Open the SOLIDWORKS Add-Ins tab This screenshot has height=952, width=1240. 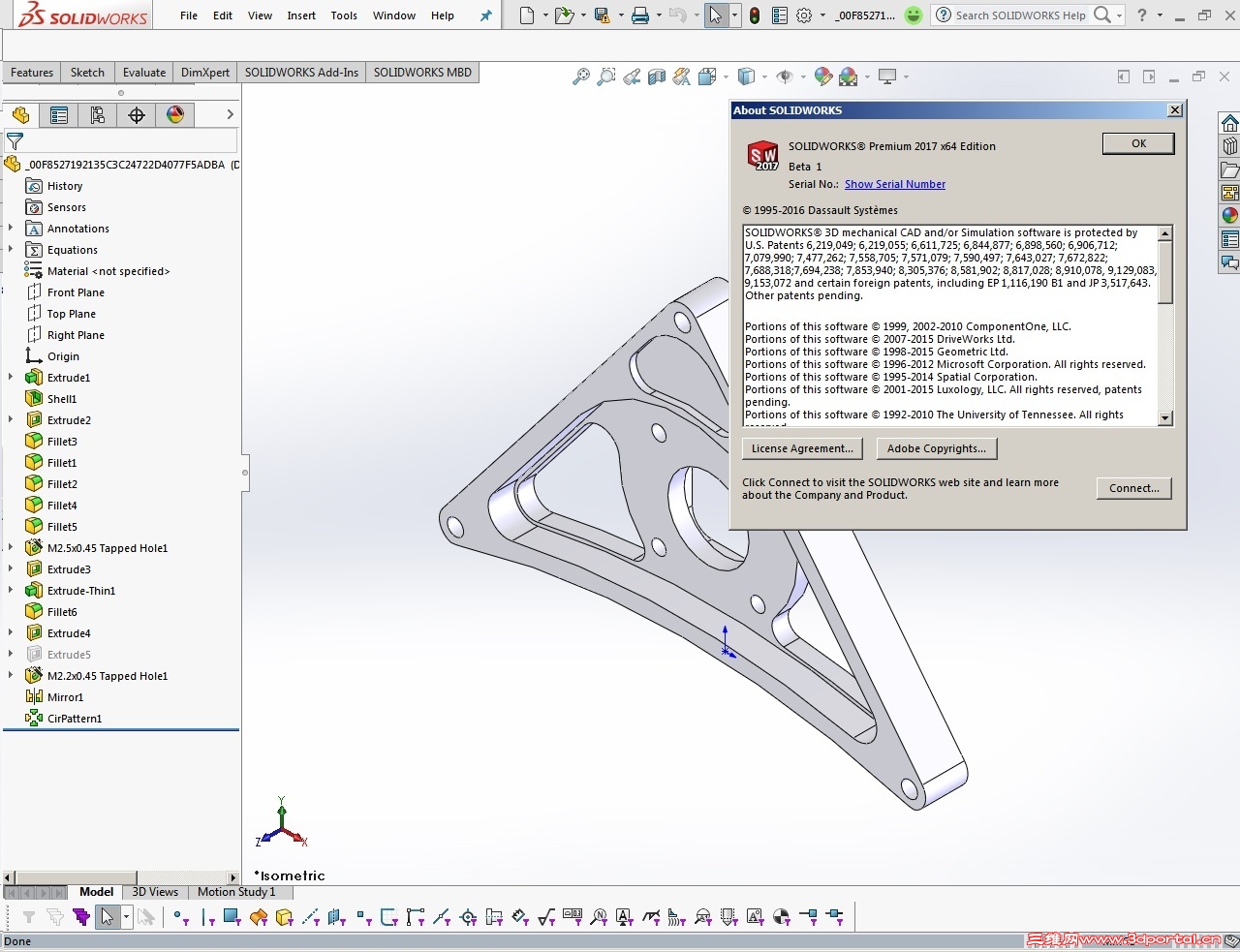[x=301, y=73]
